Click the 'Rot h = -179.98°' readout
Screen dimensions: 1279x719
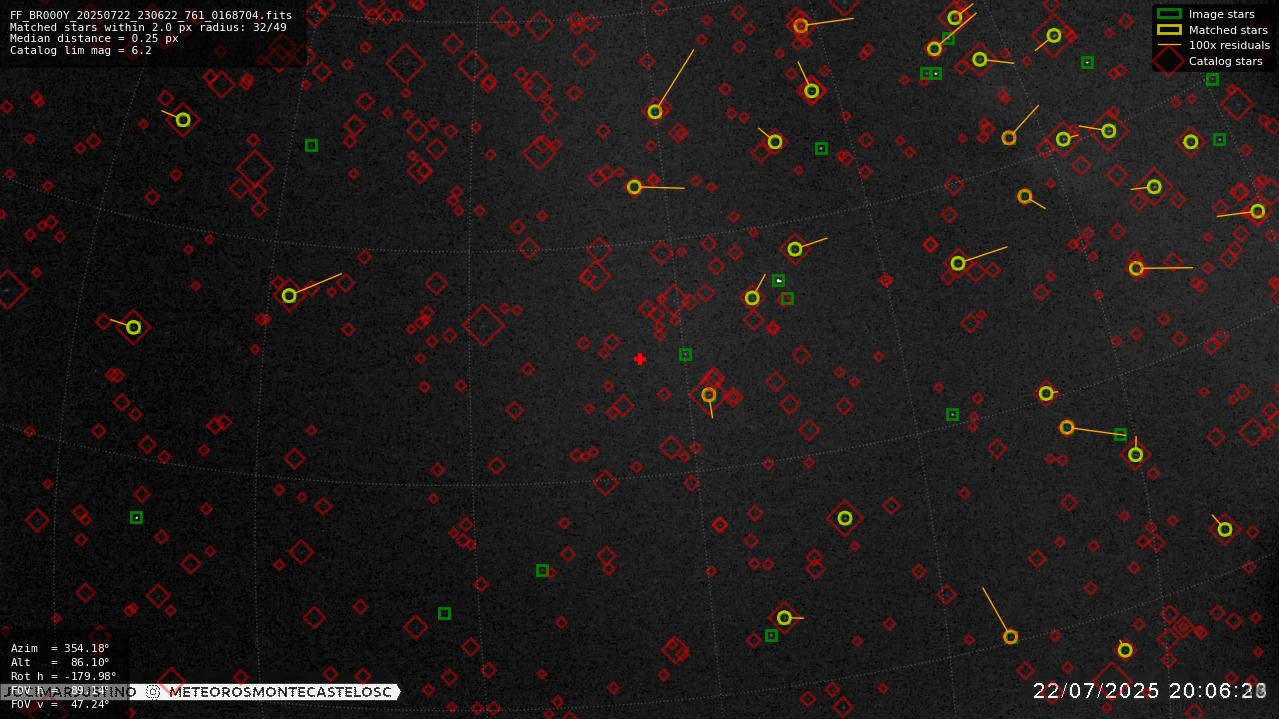pos(64,676)
